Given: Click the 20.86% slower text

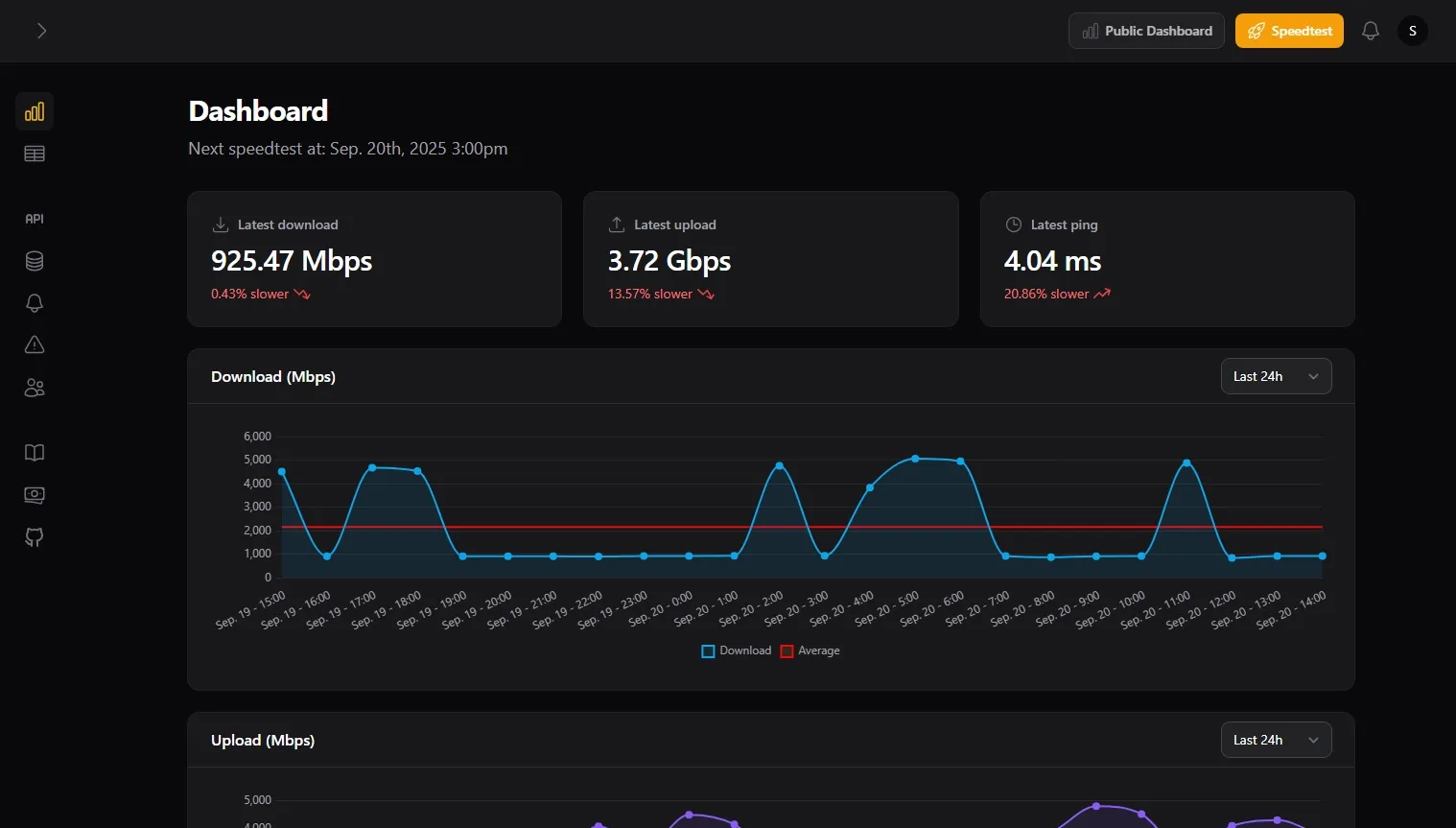Looking at the screenshot, I should click(x=1046, y=294).
